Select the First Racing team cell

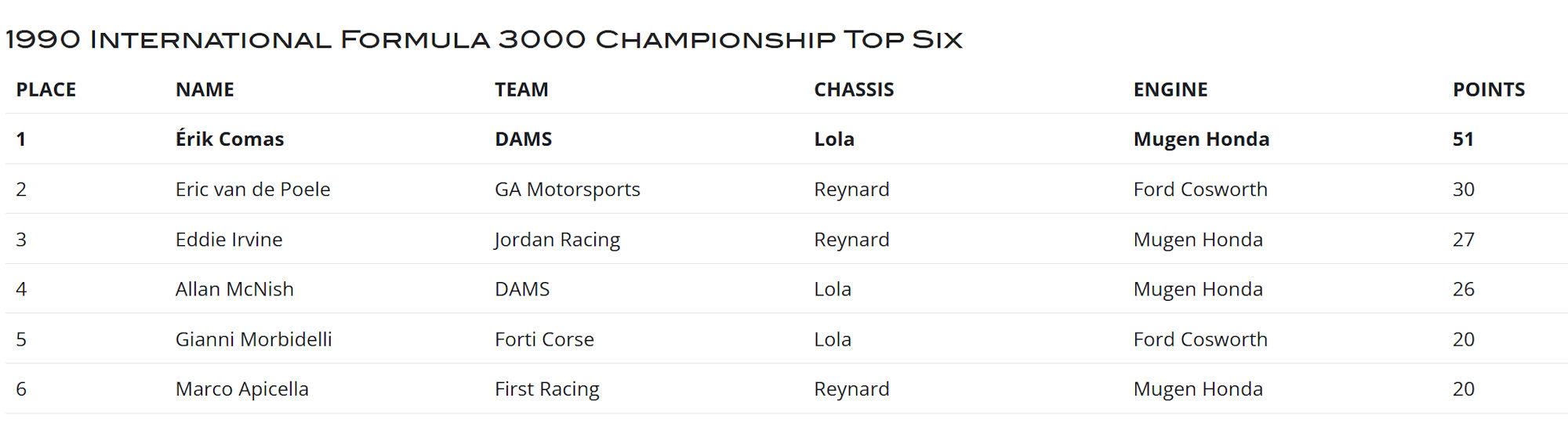[547, 389]
